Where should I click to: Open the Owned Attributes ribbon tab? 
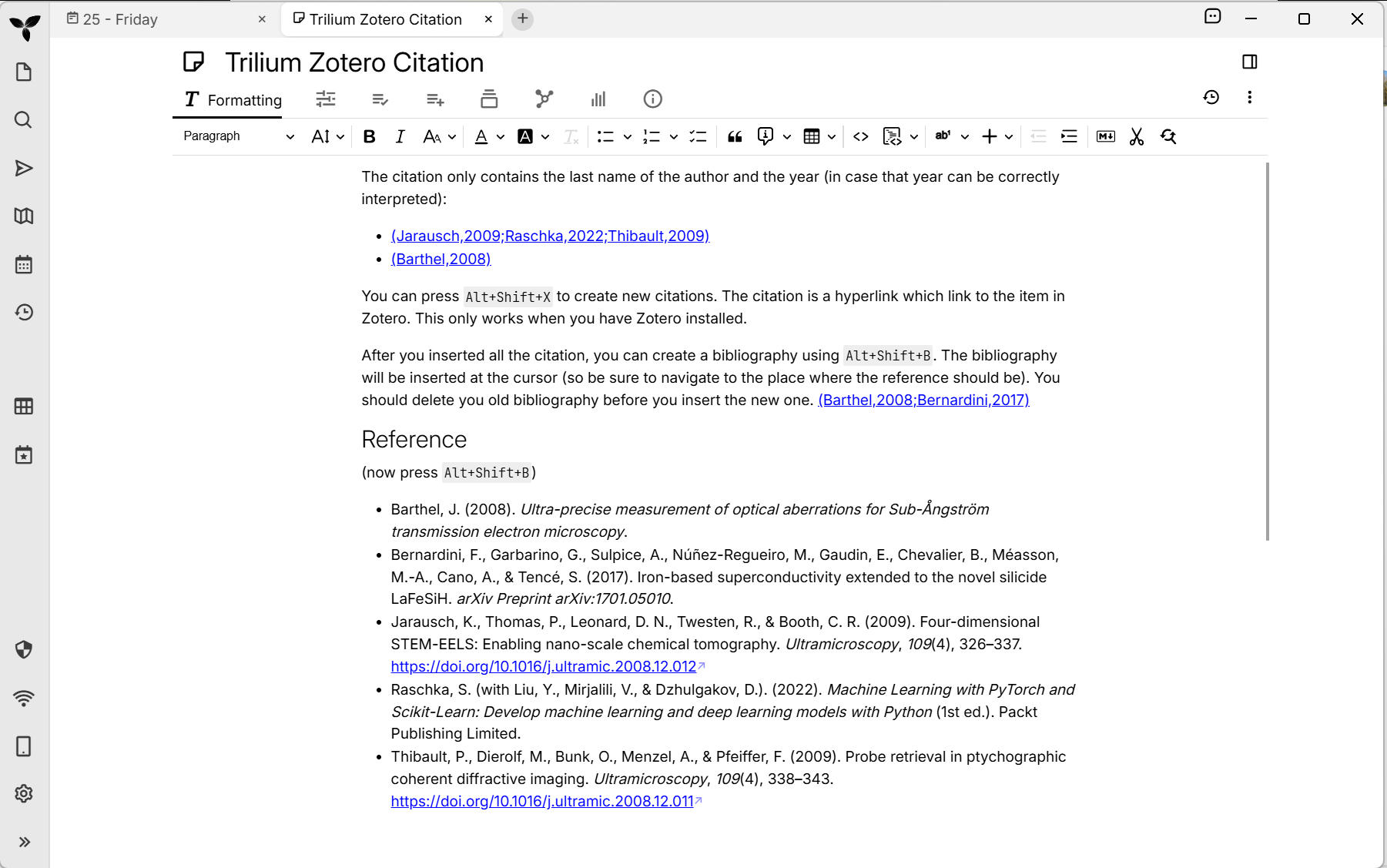380,99
